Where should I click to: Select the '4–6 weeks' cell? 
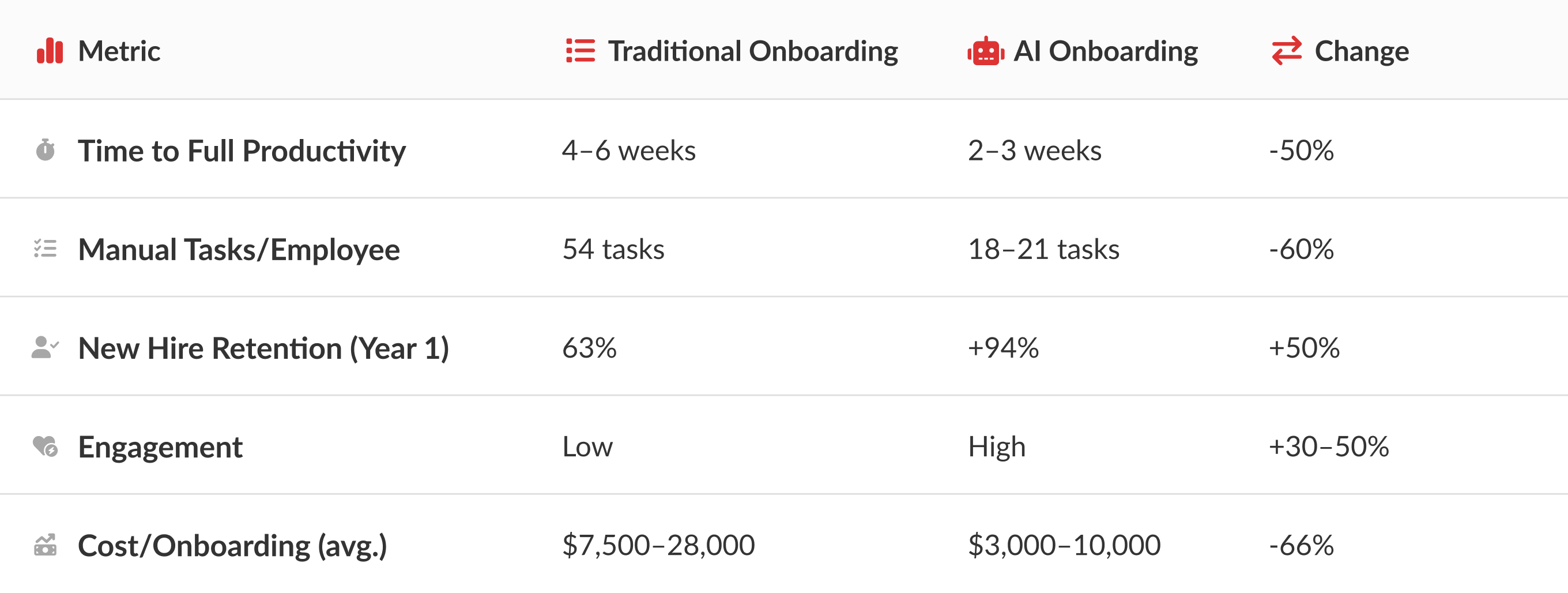pyautogui.click(x=628, y=151)
